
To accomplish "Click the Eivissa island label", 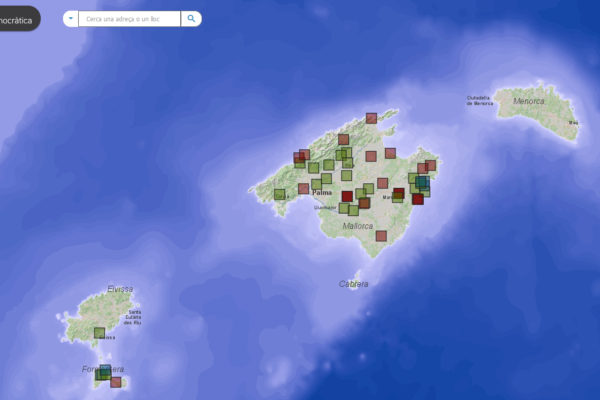I will coord(120,289).
